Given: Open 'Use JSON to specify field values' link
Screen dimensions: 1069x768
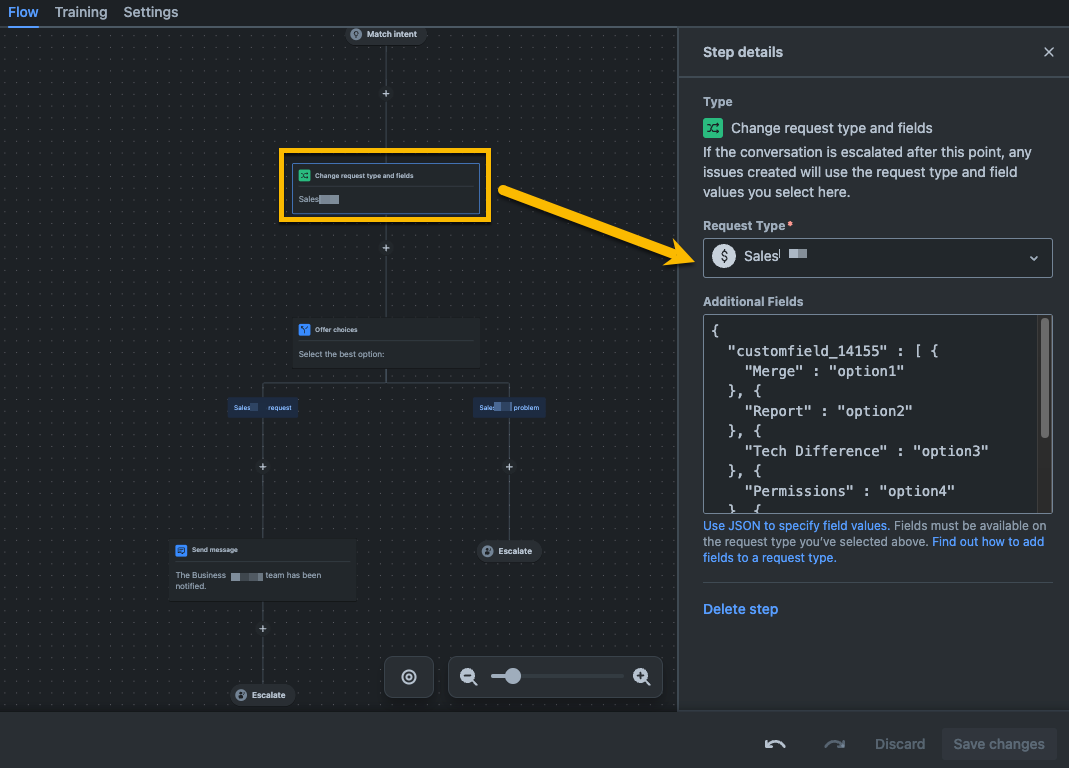Looking at the screenshot, I should pyautogui.click(x=795, y=526).
